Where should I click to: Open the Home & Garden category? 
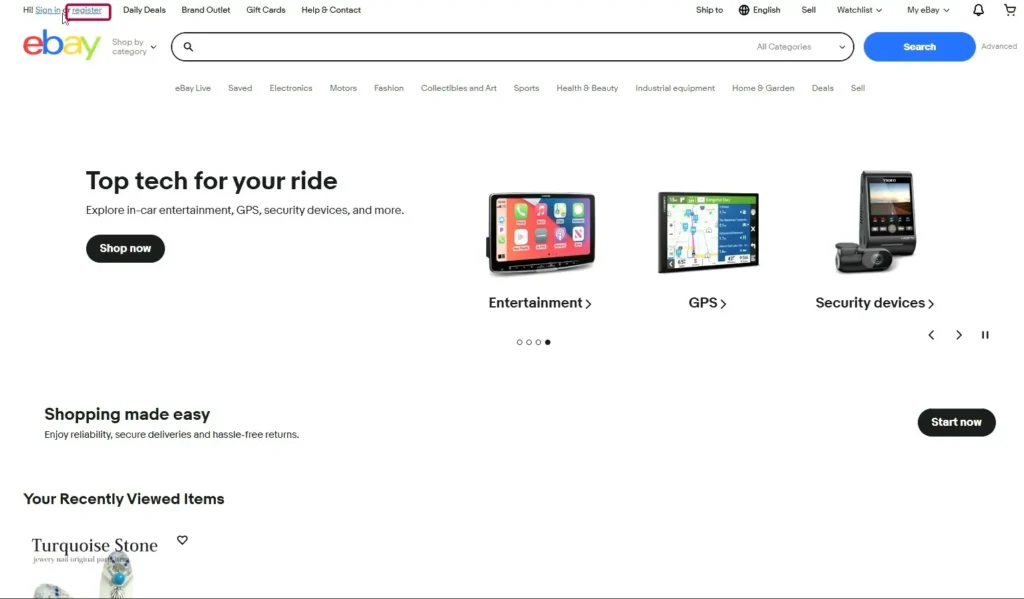[763, 88]
